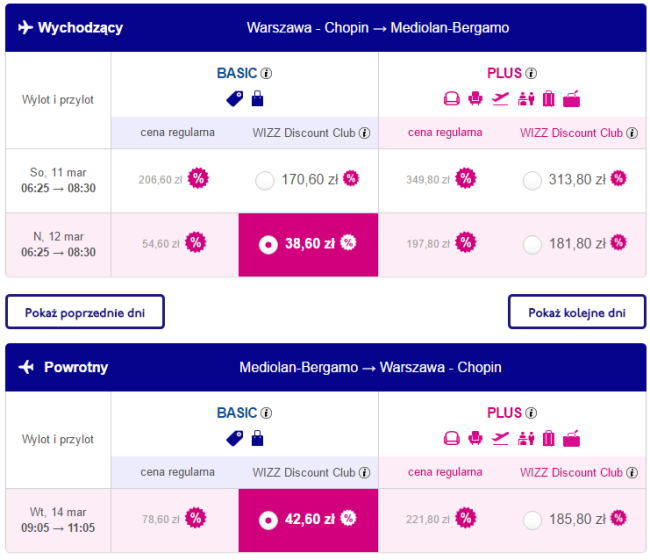
Task: Click the info icon next to return PLUS
Action: coord(531,413)
